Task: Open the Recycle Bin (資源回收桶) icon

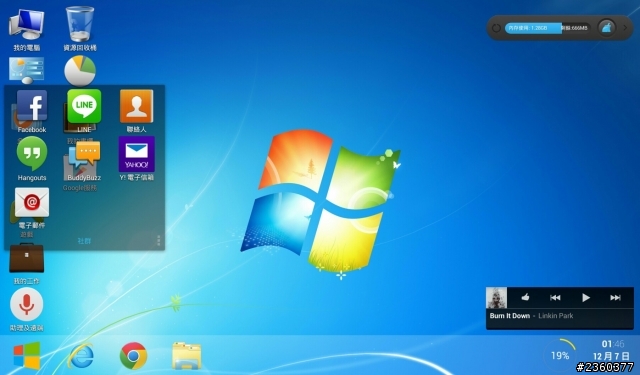Action: [80, 24]
